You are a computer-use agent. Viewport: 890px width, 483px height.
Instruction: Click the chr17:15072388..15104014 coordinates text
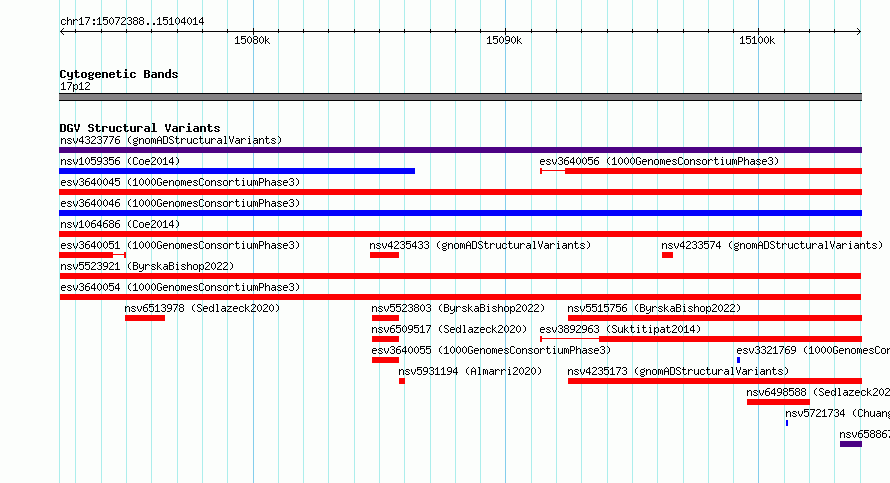point(132,21)
